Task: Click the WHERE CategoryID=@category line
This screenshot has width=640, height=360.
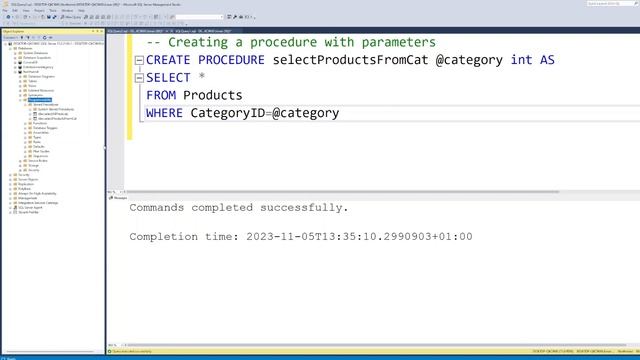Action: 242,113
